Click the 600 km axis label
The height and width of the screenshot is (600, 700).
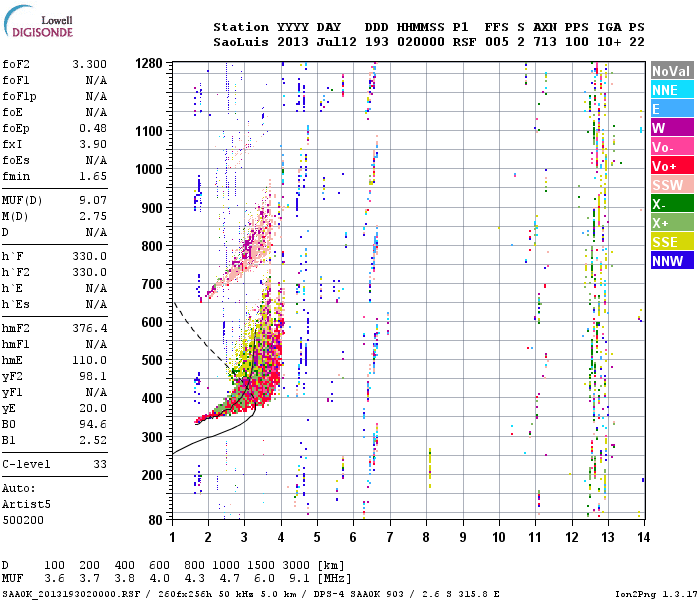(152, 322)
